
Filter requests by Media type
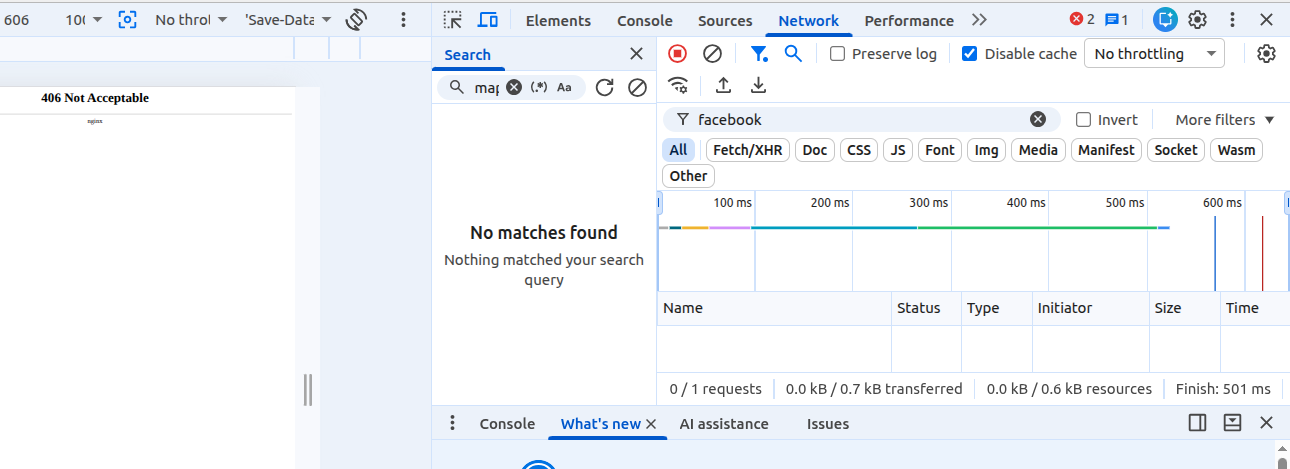click(x=1038, y=150)
